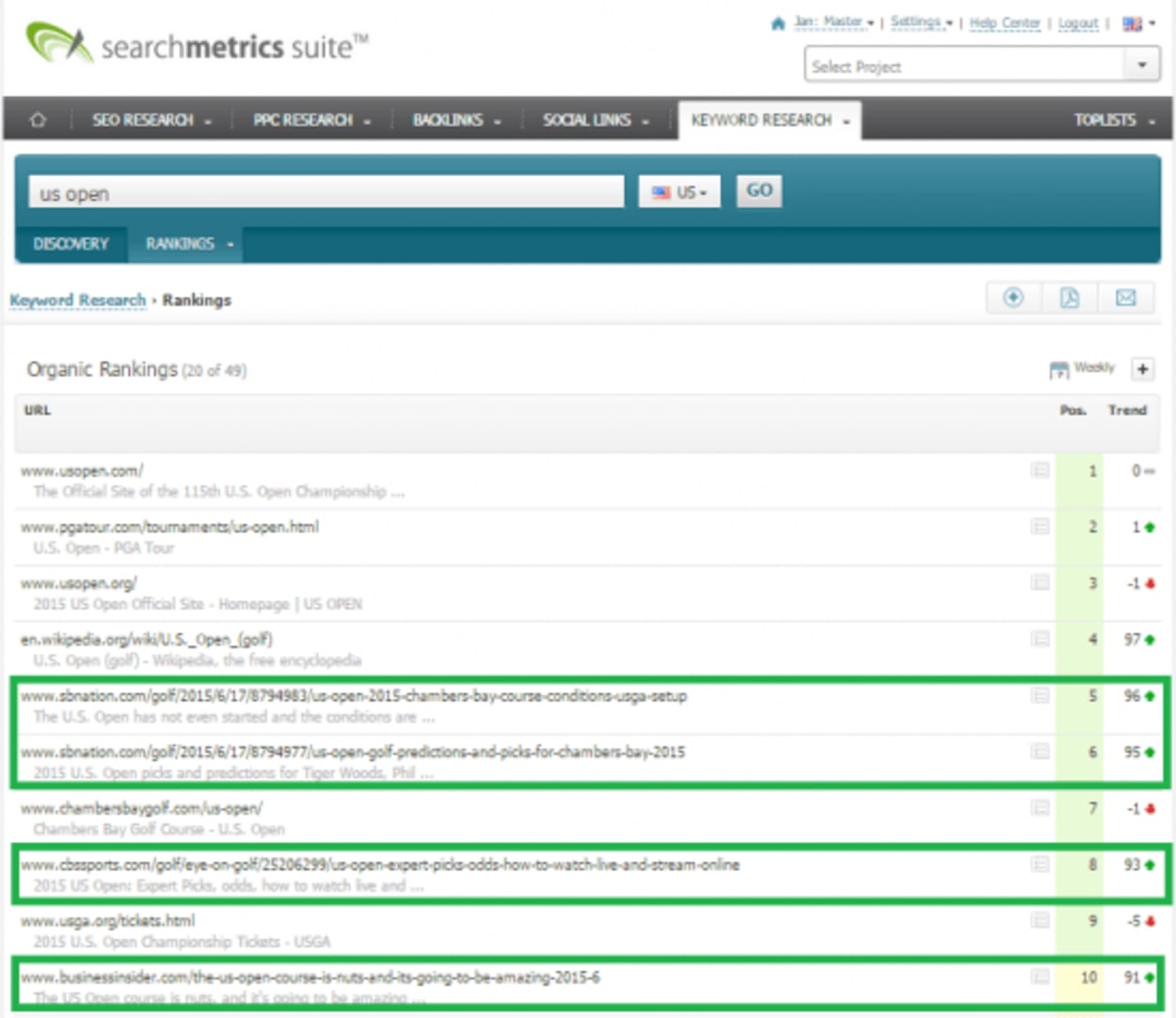The height and width of the screenshot is (1018, 1176).
Task: Click the house icon next to Jan: Master
Action: point(778,23)
